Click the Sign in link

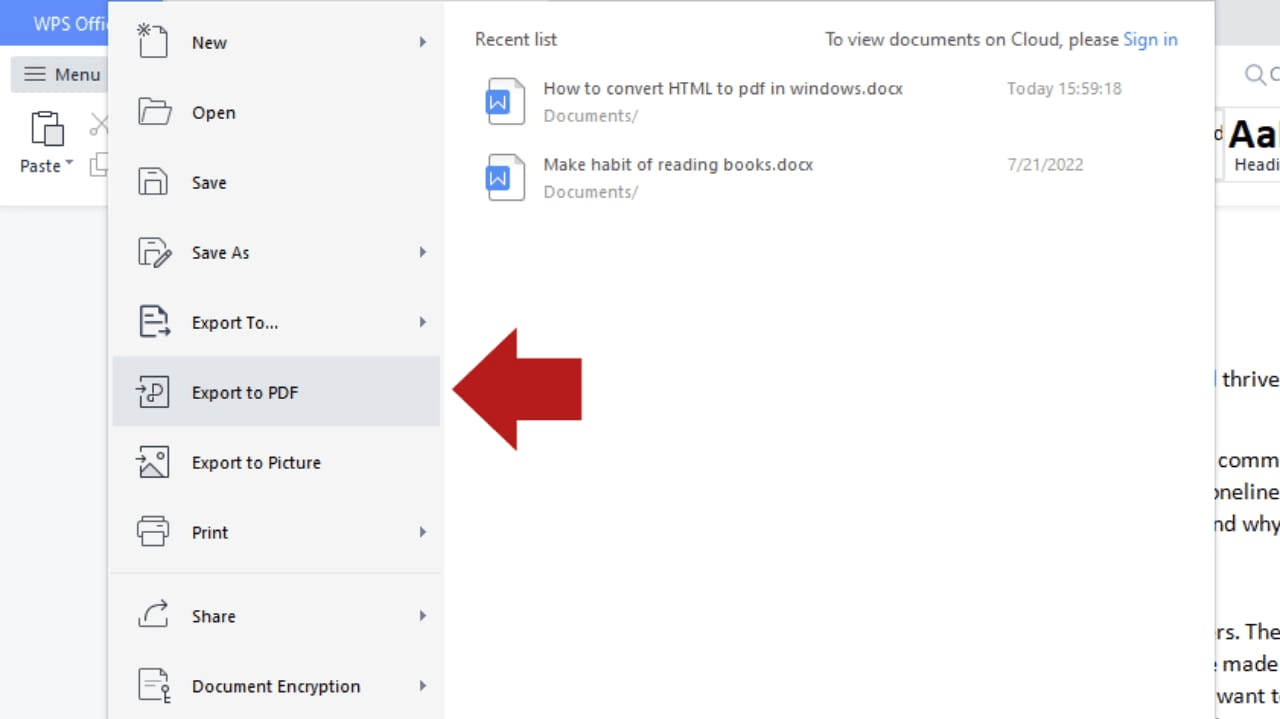[1150, 39]
